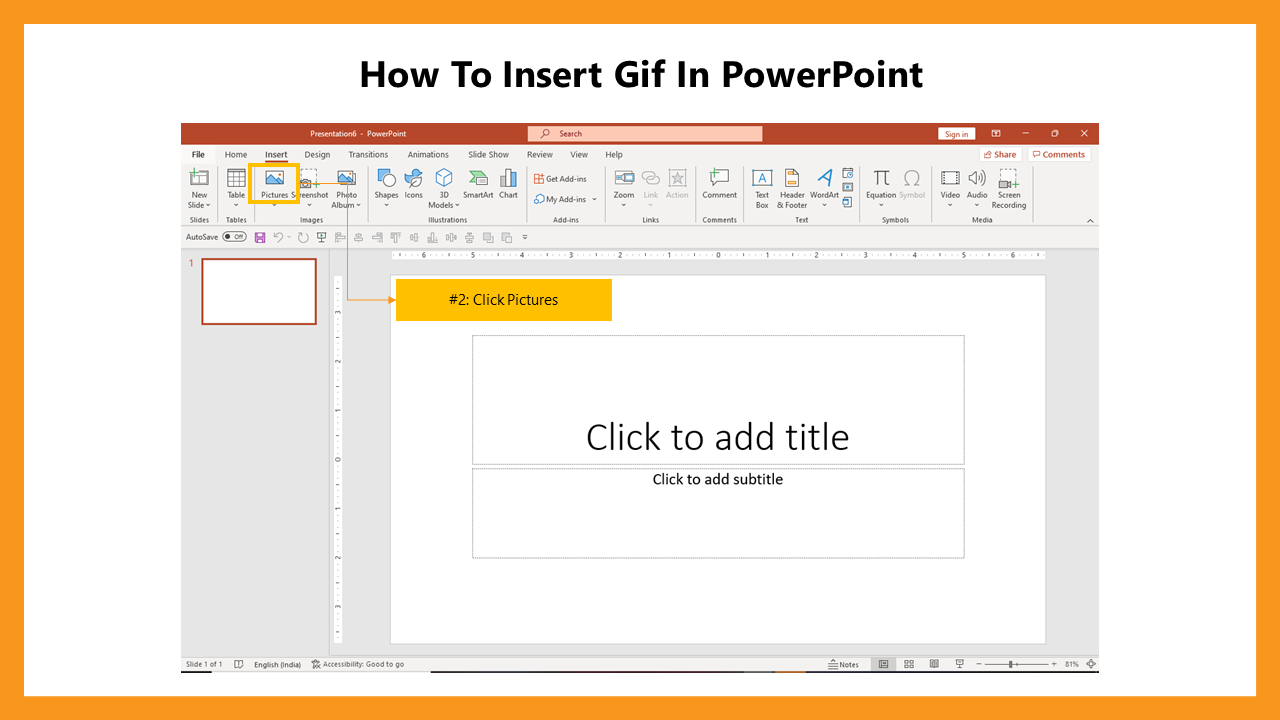This screenshot has width=1280, height=720.
Task: Expand the Equation dropdown arrow
Action: [x=881, y=206]
